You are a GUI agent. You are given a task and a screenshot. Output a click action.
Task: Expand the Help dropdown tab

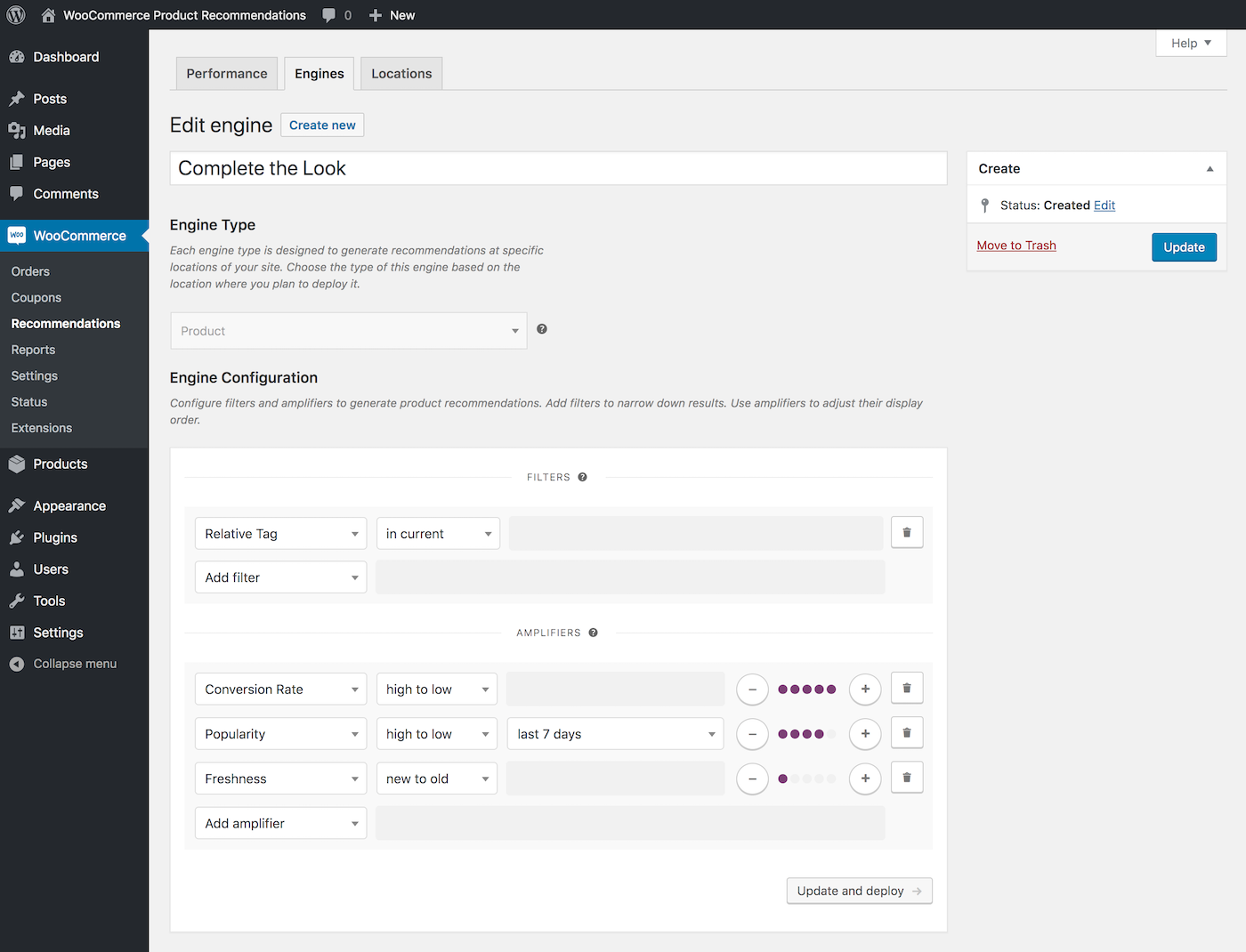[x=1191, y=43]
